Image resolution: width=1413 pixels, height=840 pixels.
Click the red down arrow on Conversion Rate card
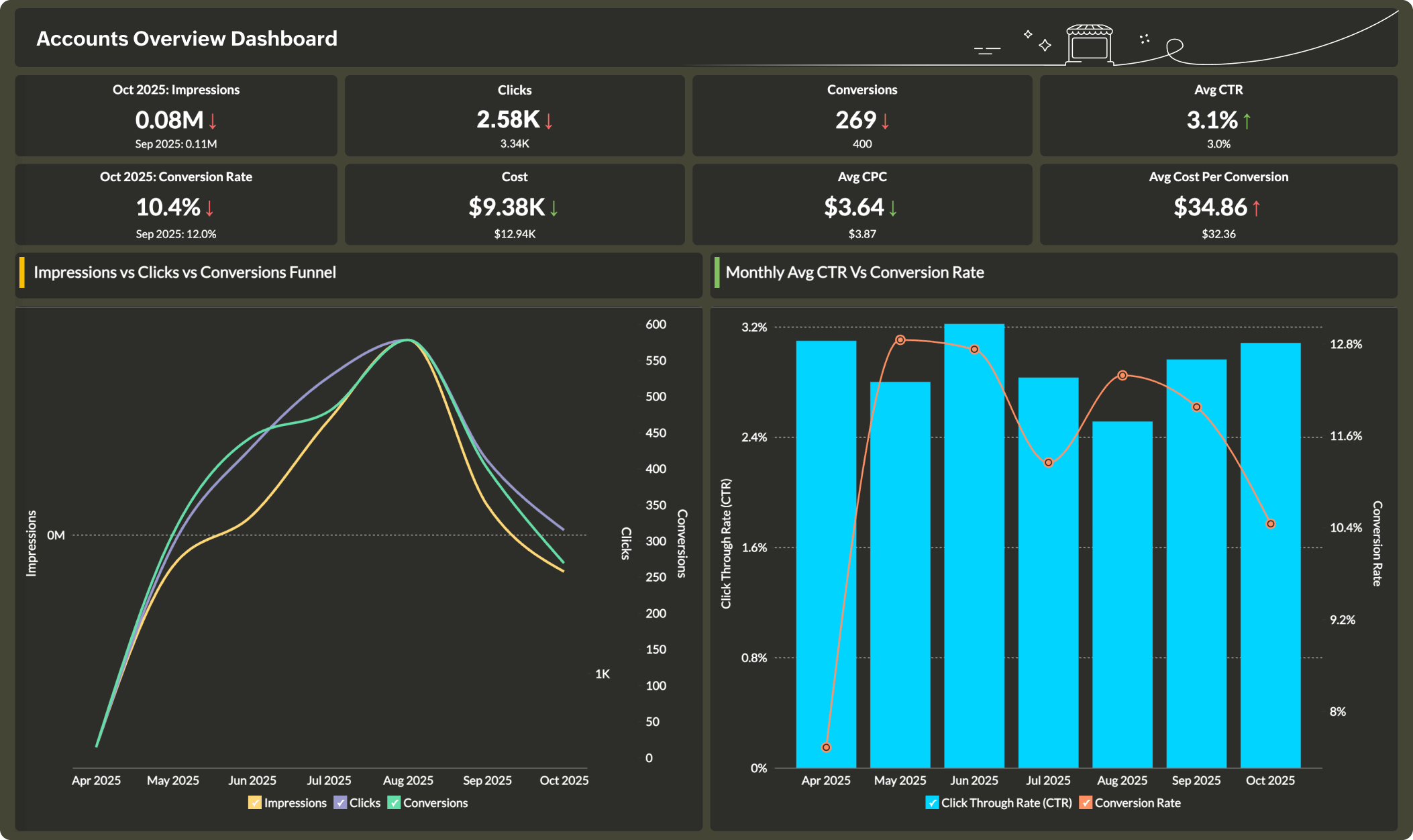[208, 209]
